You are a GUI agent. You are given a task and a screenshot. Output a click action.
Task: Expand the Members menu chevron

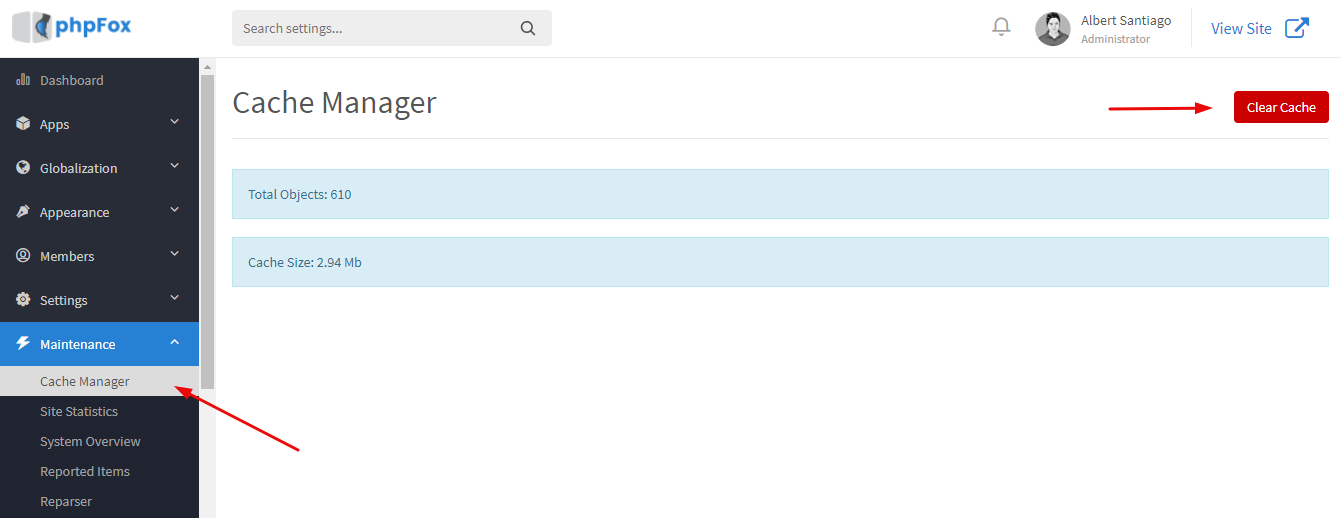point(175,255)
